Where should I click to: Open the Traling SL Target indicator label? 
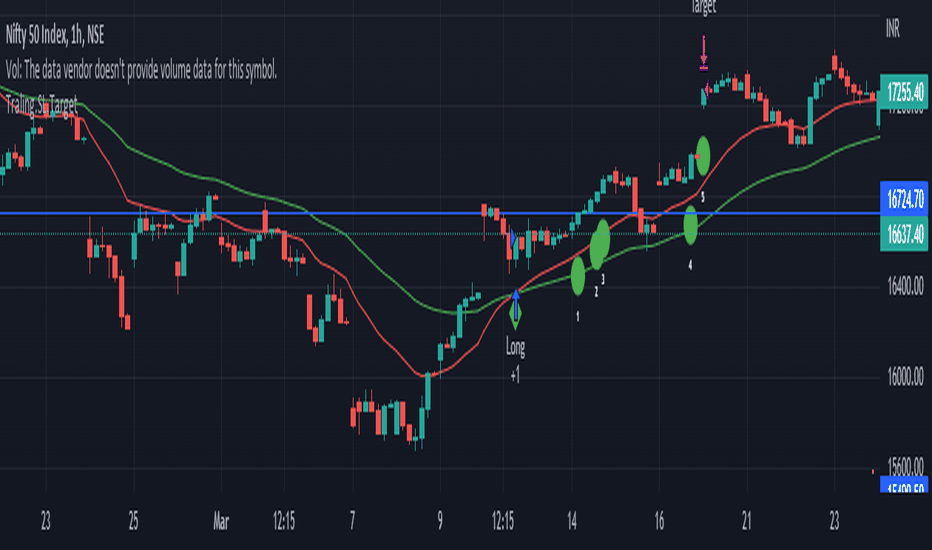click(x=42, y=105)
